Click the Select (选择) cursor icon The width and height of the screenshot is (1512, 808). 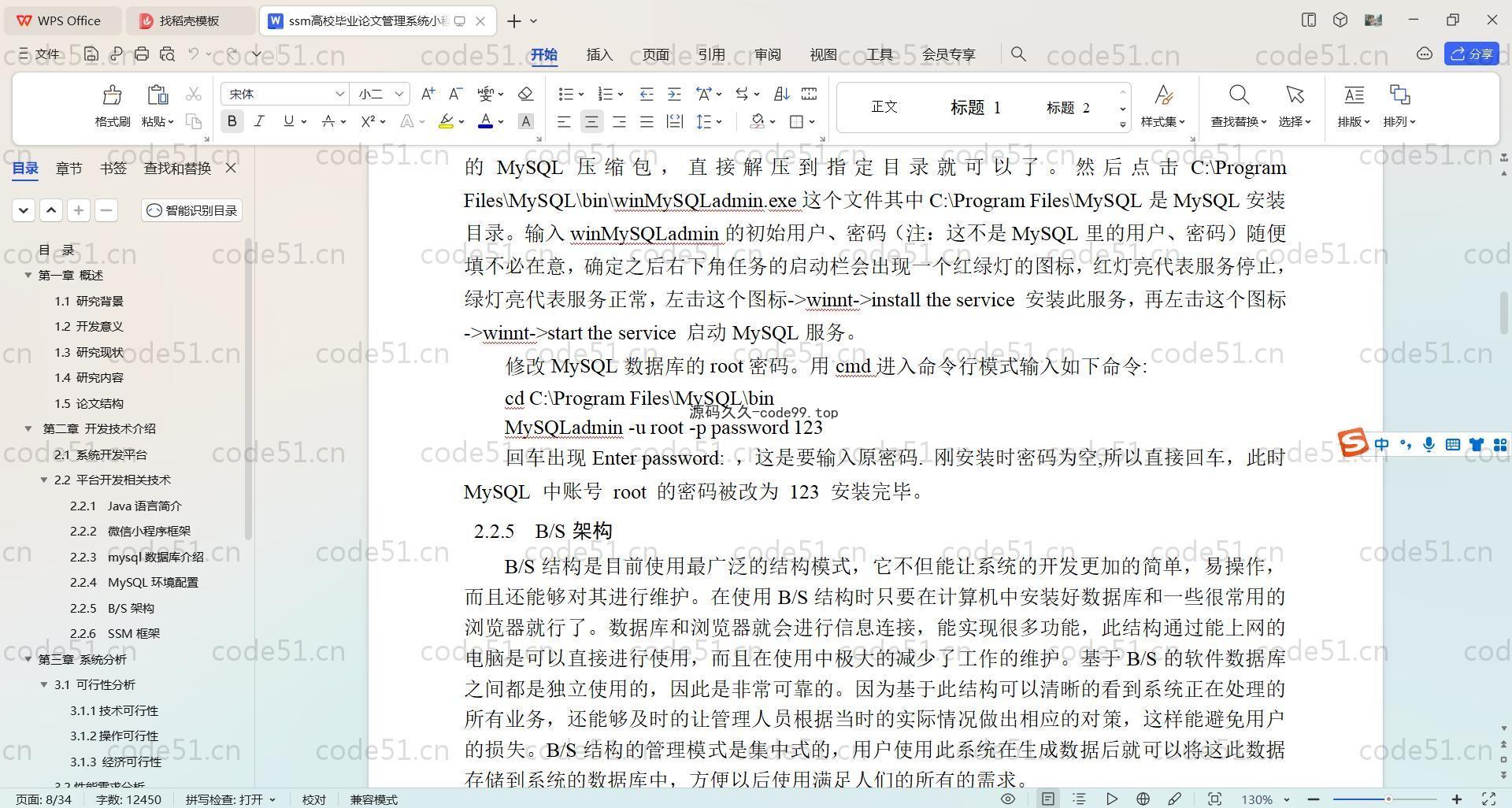coord(1295,95)
